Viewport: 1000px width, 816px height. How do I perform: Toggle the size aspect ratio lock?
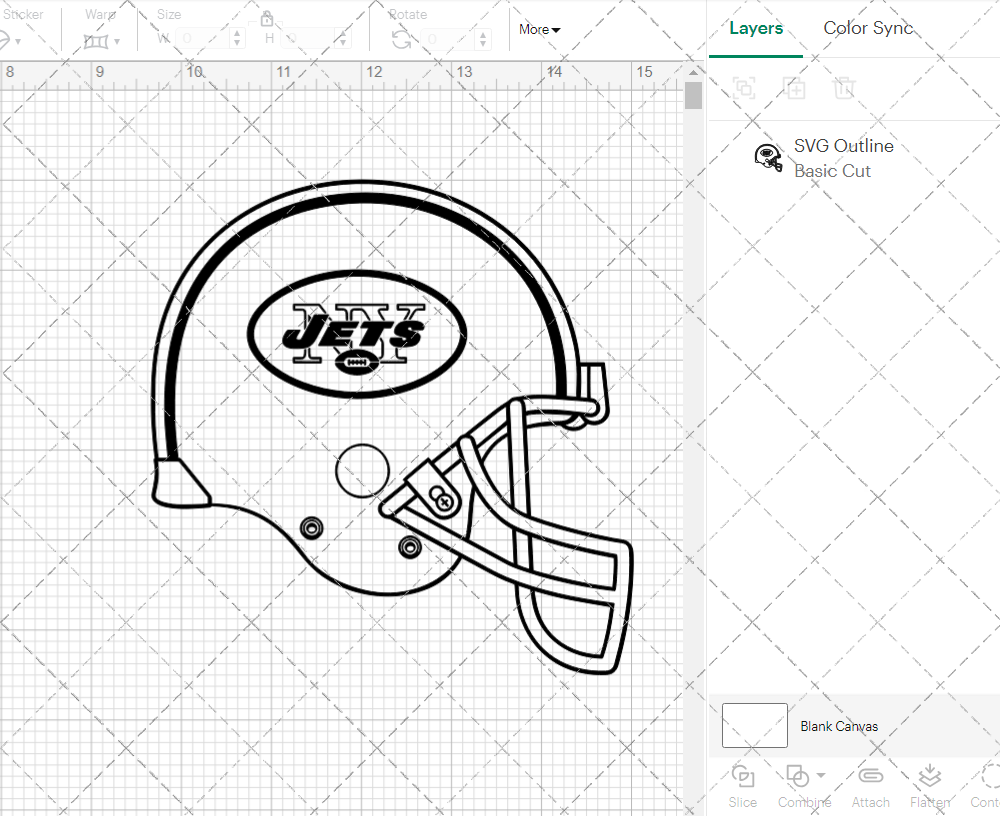click(x=267, y=19)
